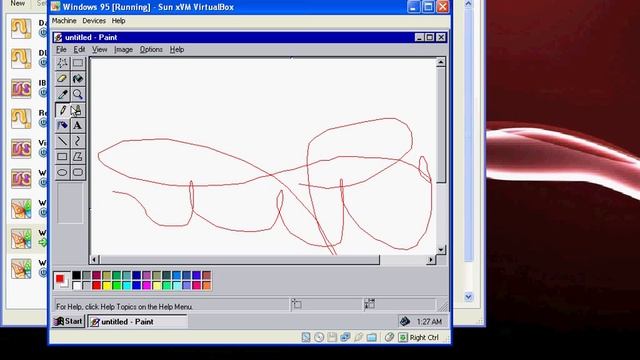Open the Options menu in Paint

pyautogui.click(x=151, y=49)
